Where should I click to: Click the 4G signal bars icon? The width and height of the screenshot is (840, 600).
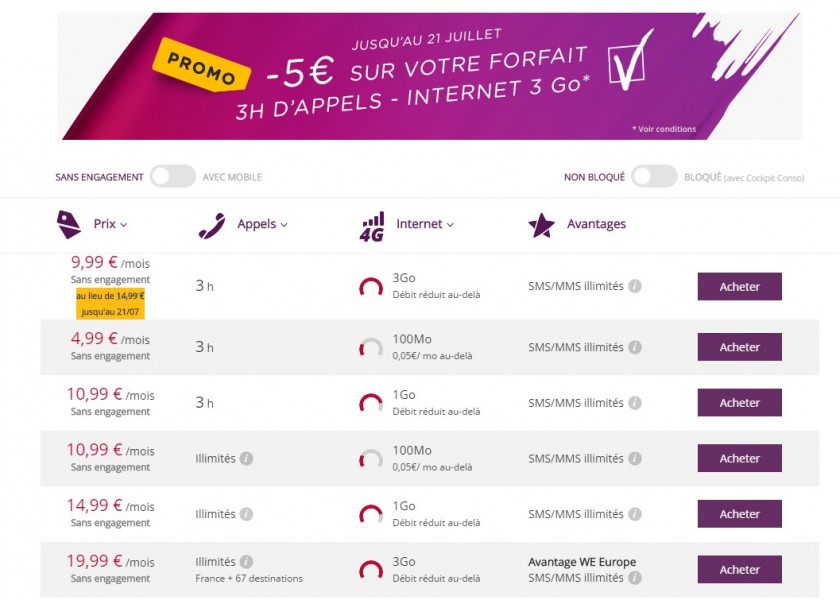371,226
